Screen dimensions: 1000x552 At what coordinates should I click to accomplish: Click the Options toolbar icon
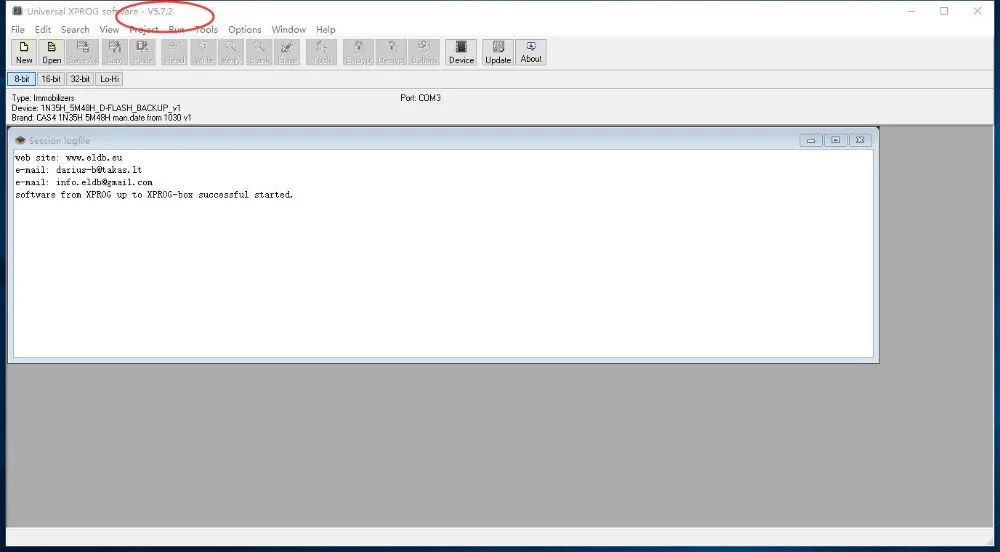click(424, 52)
